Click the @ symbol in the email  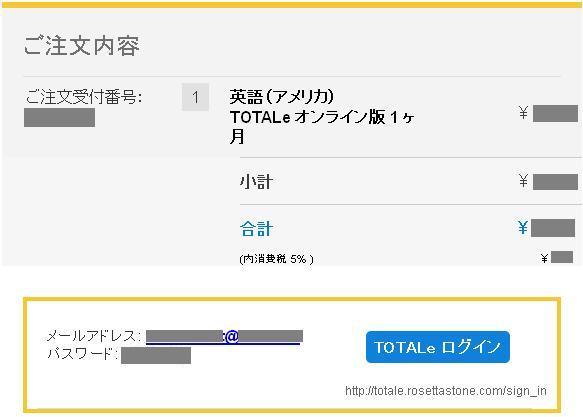pos(231,336)
